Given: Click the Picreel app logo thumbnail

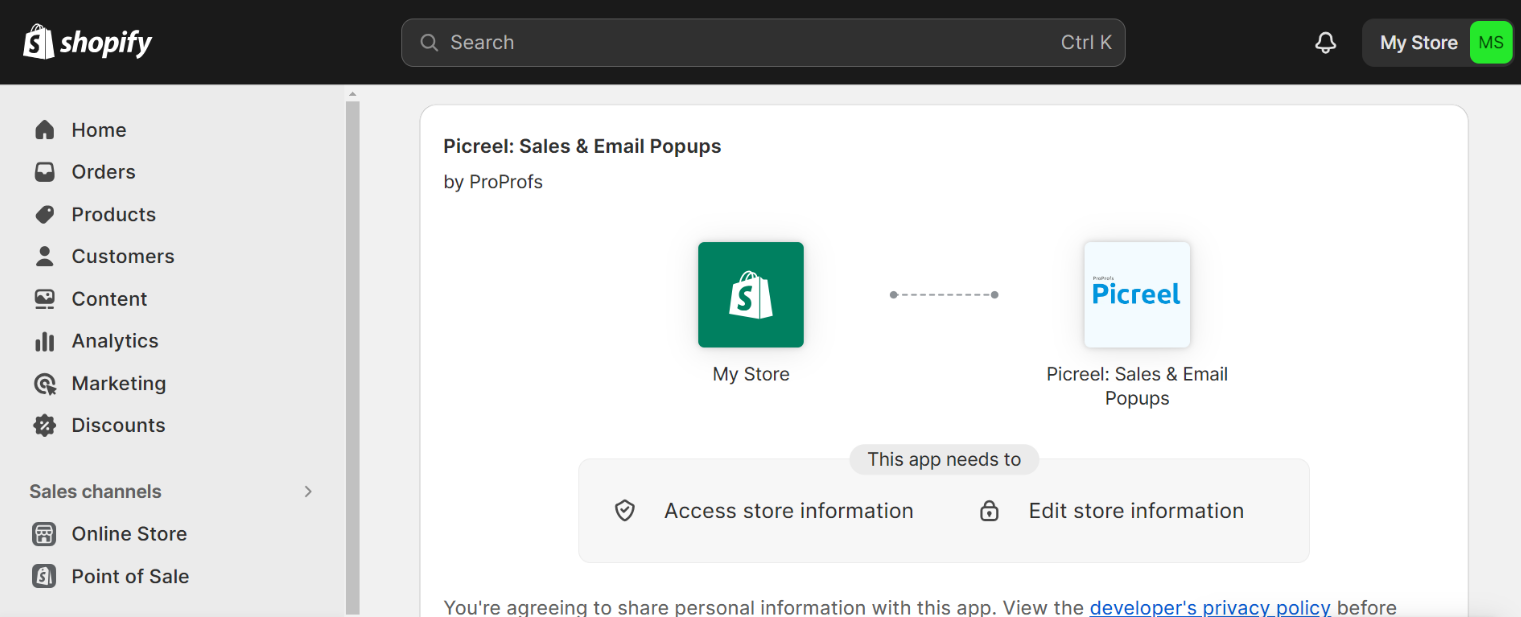Looking at the screenshot, I should (x=1137, y=295).
